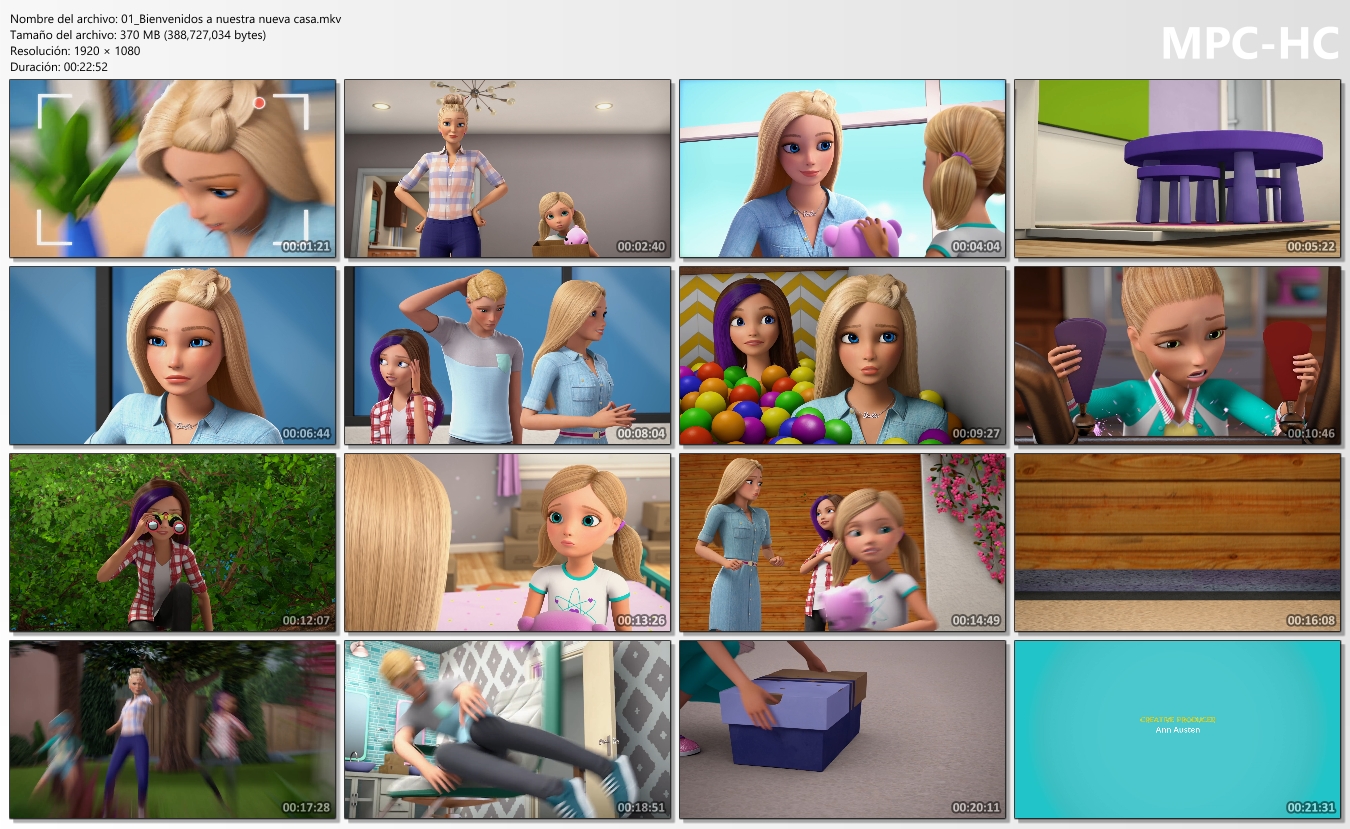Select the 'Duración: 00:22:52' line
The image size is (1350, 829).
(x=59, y=67)
